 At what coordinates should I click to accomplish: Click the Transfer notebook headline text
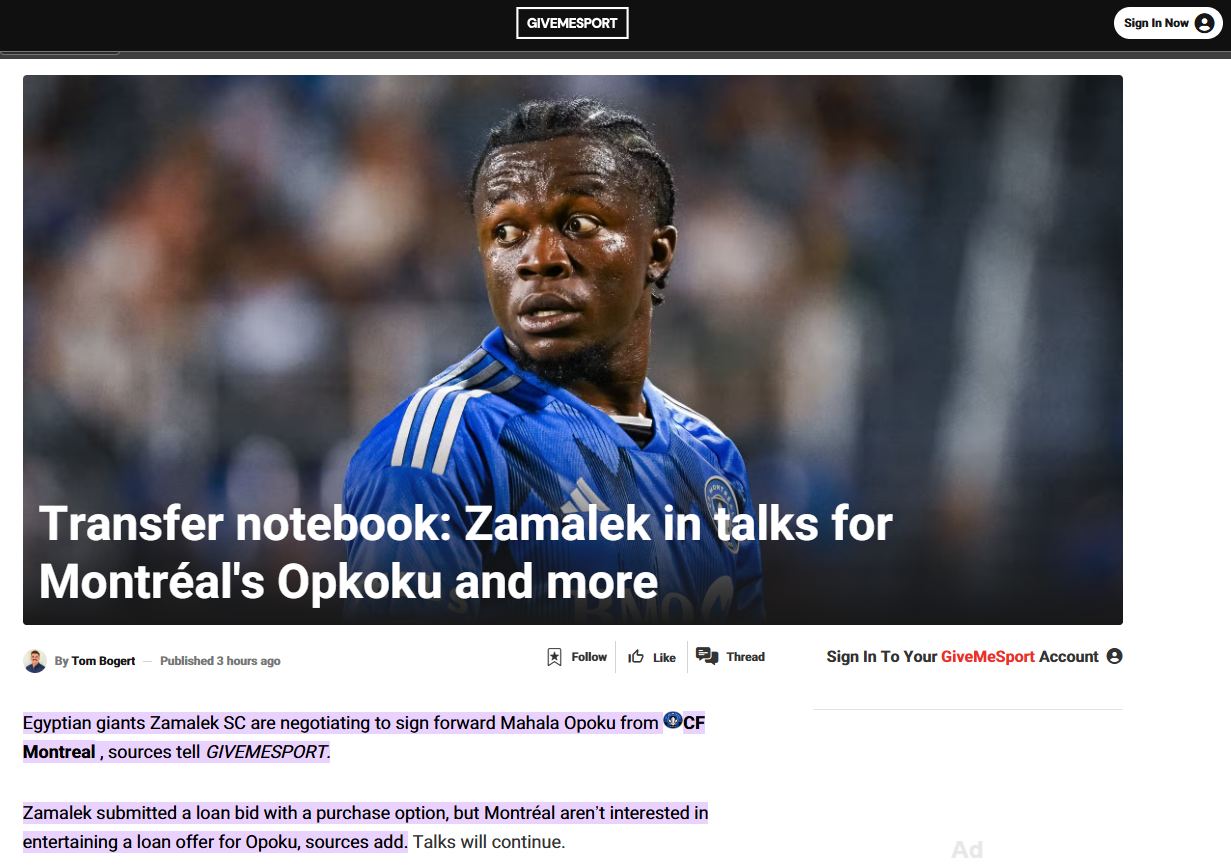click(466, 552)
